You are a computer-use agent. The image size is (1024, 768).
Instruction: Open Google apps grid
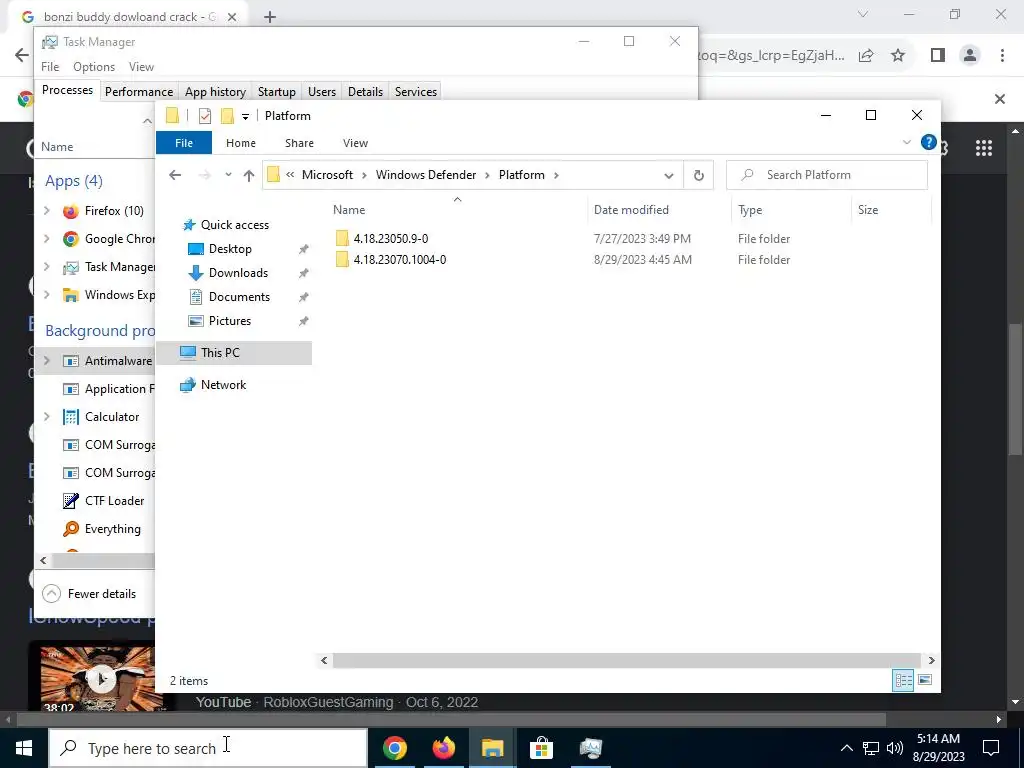tap(984, 148)
